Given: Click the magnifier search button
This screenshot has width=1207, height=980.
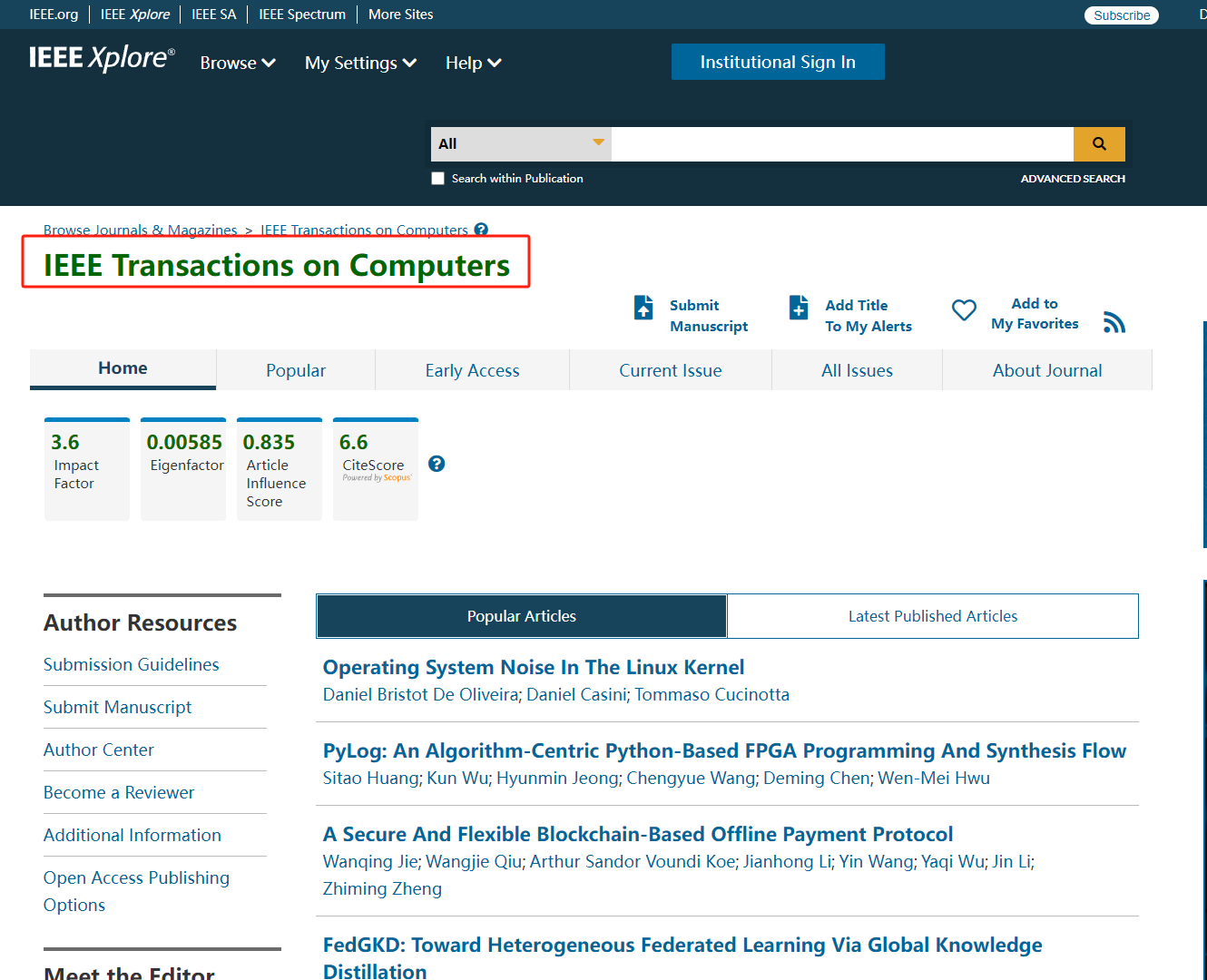Looking at the screenshot, I should click(x=1099, y=143).
